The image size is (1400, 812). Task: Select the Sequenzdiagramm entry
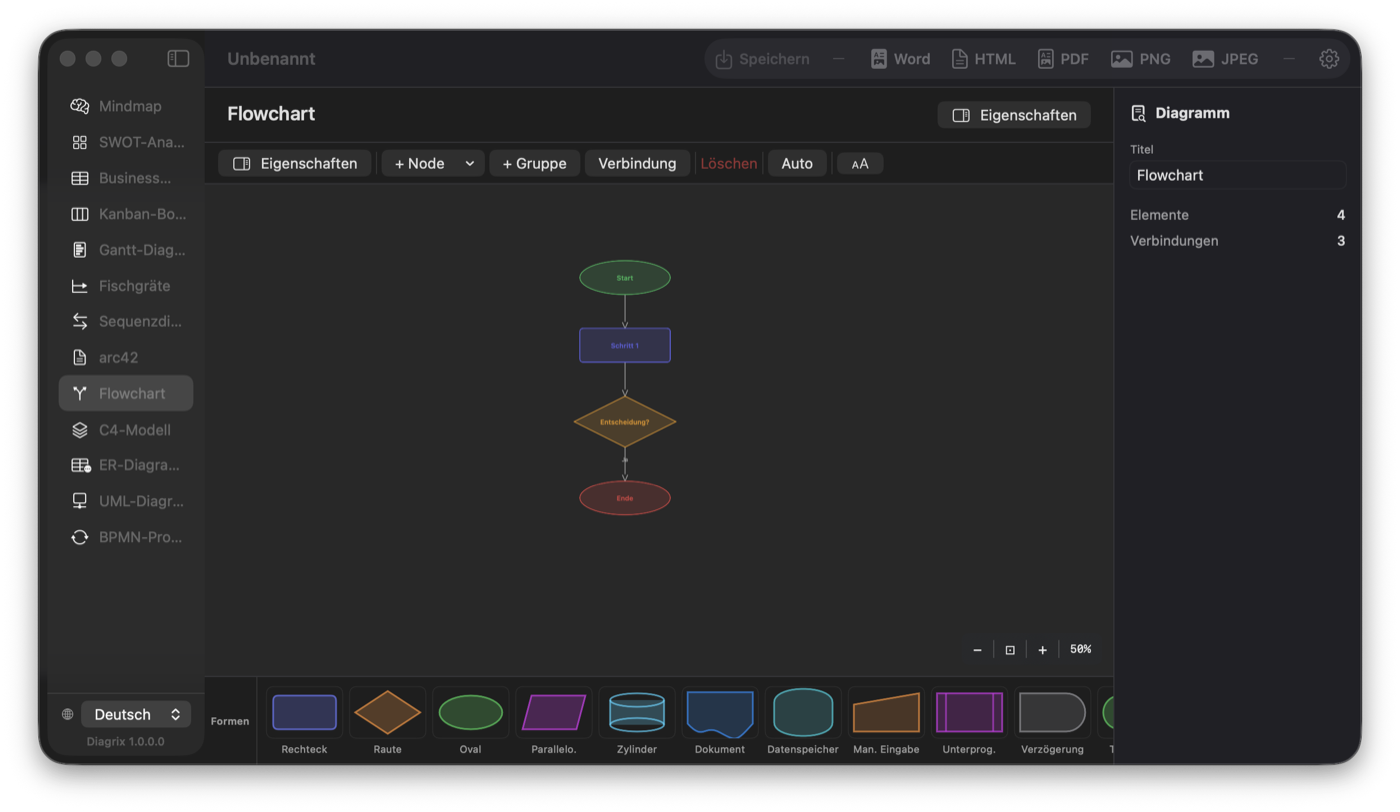pos(126,321)
